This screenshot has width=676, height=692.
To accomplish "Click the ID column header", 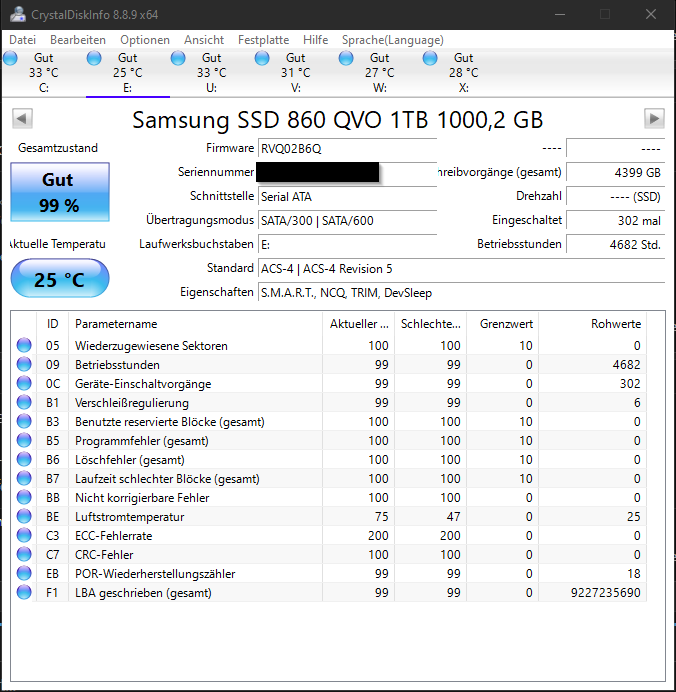I will 53,324.
